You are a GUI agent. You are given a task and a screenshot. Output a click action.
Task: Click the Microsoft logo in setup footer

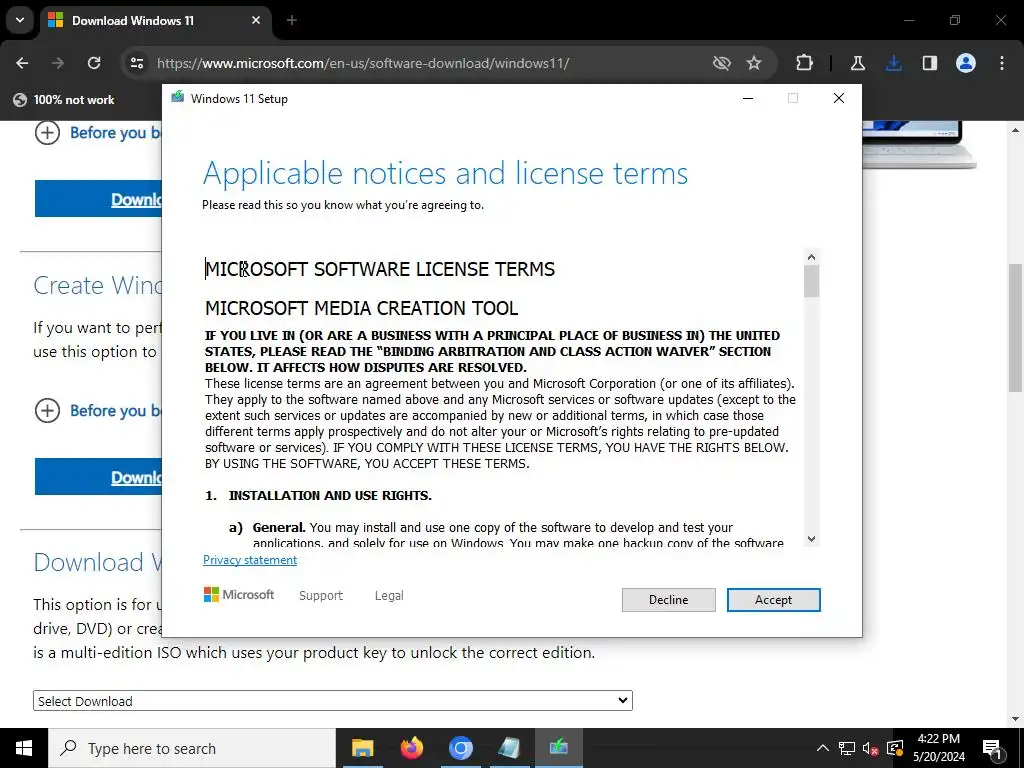[239, 595]
